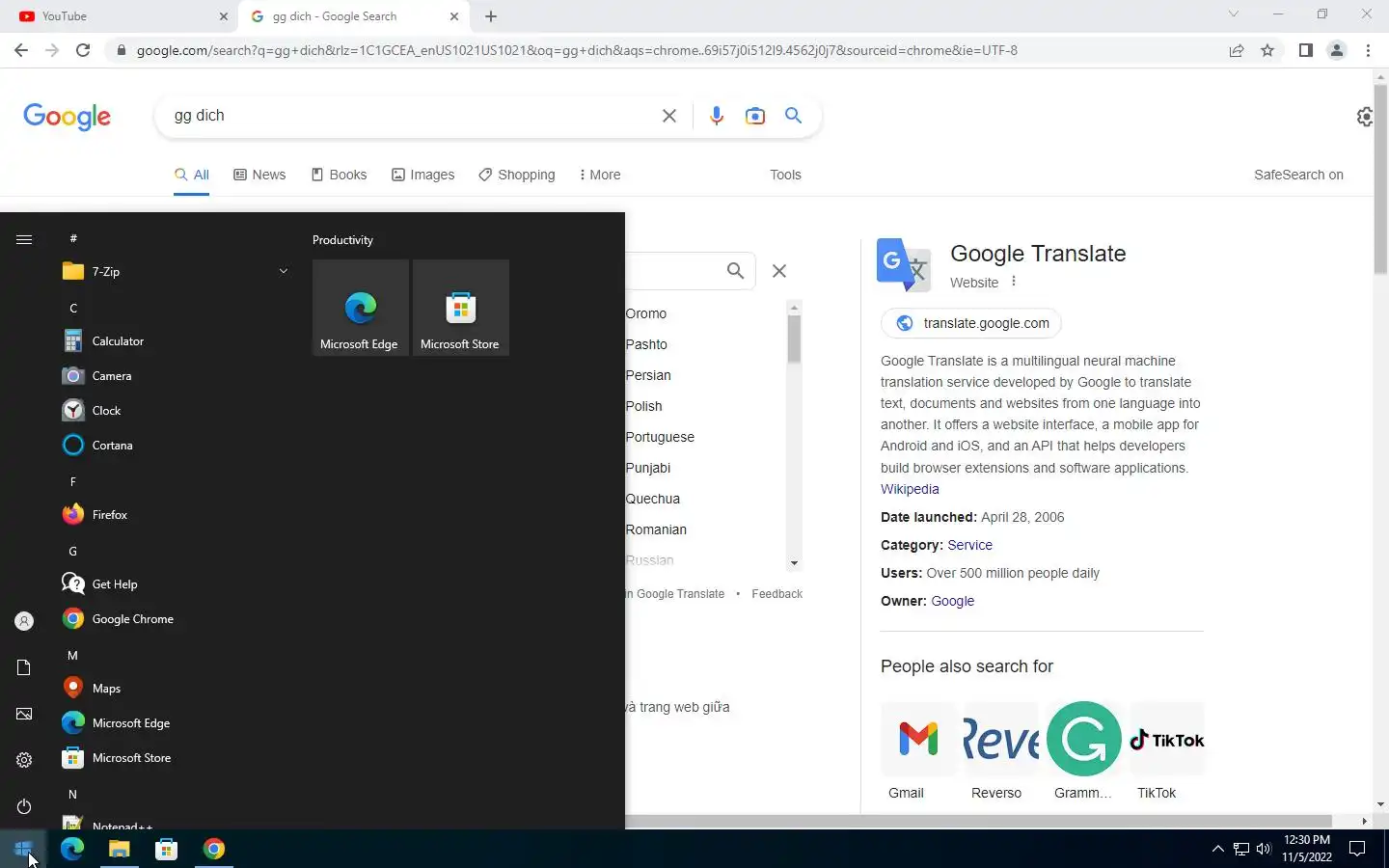The height and width of the screenshot is (868, 1389).
Task: Switch to the Images results tab
Action: (x=422, y=175)
